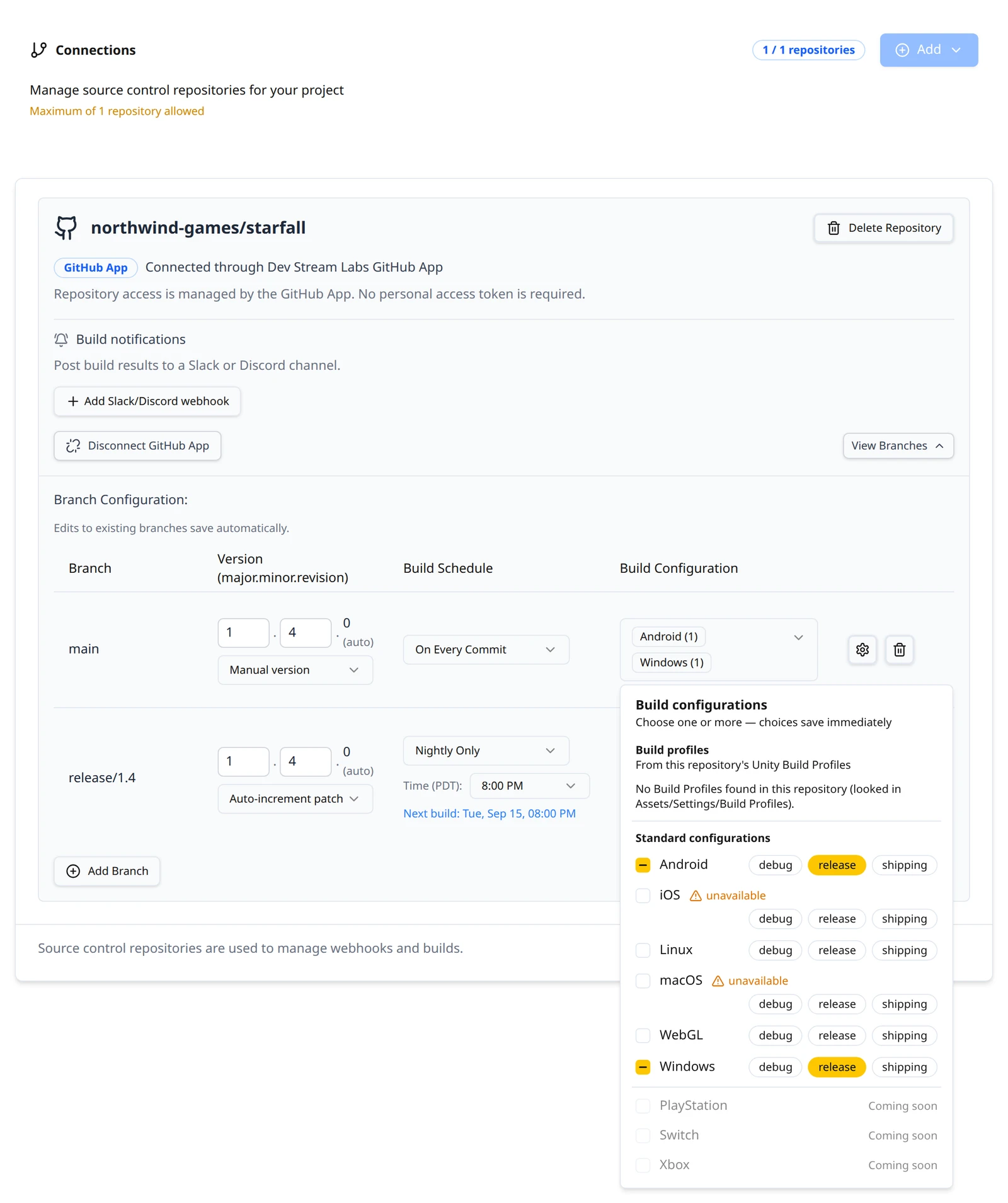Select Android debug configuration
Viewport: 1008px width, 1203px height.
tap(775, 865)
